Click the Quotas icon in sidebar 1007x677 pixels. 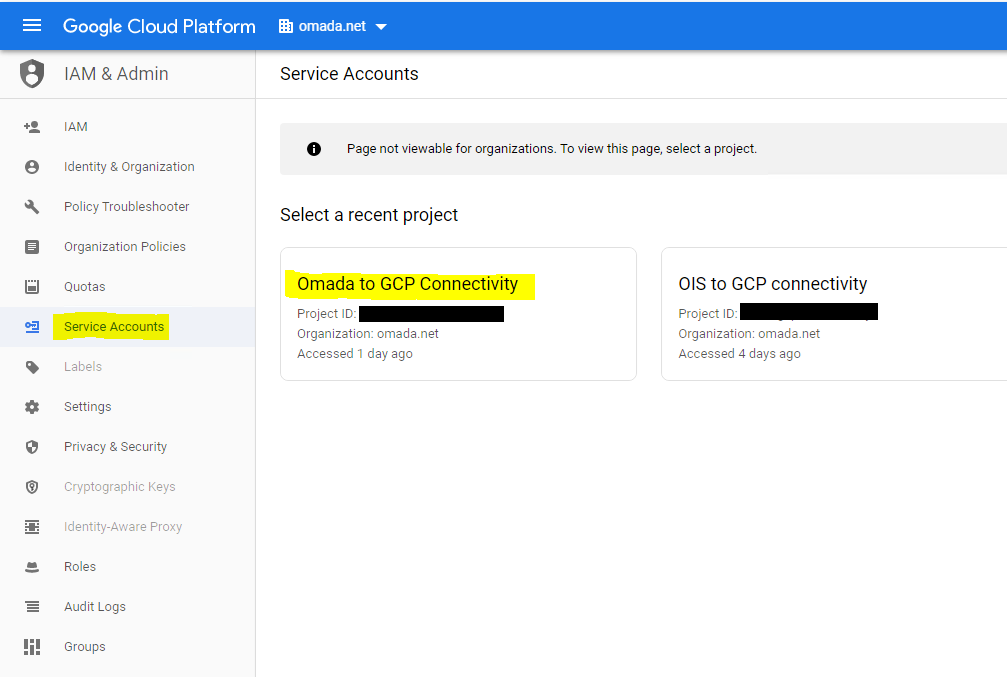[31, 286]
